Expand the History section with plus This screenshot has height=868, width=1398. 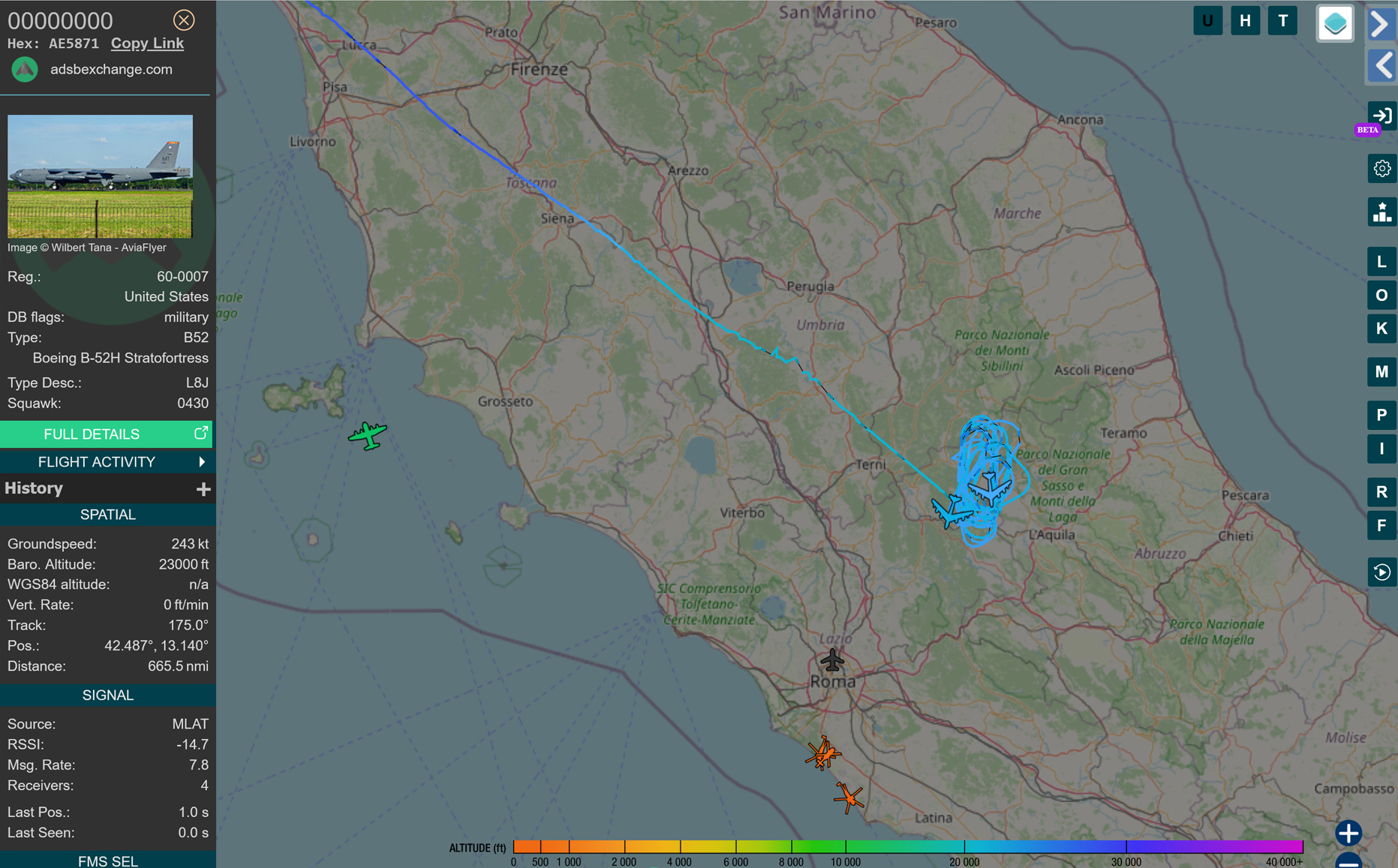[203, 489]
